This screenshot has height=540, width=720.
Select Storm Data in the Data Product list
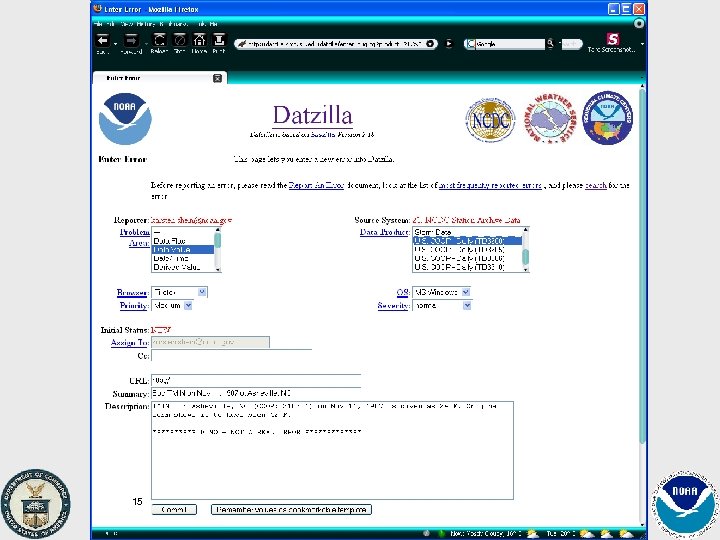point(467,232)
